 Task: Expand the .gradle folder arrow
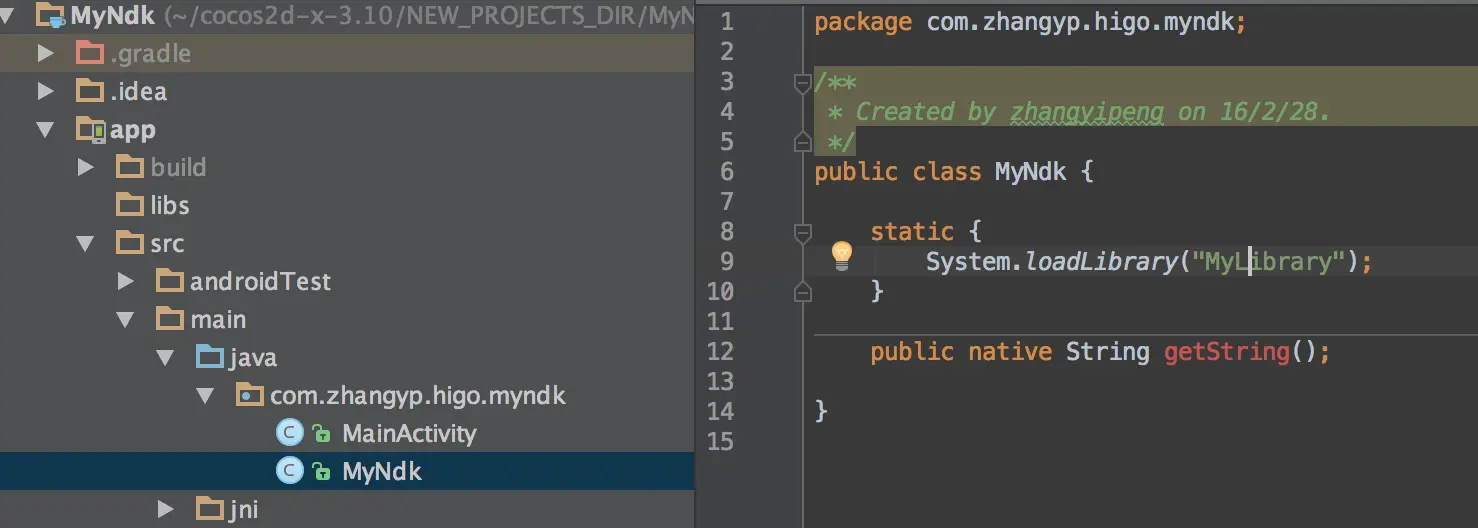(46, 53)
